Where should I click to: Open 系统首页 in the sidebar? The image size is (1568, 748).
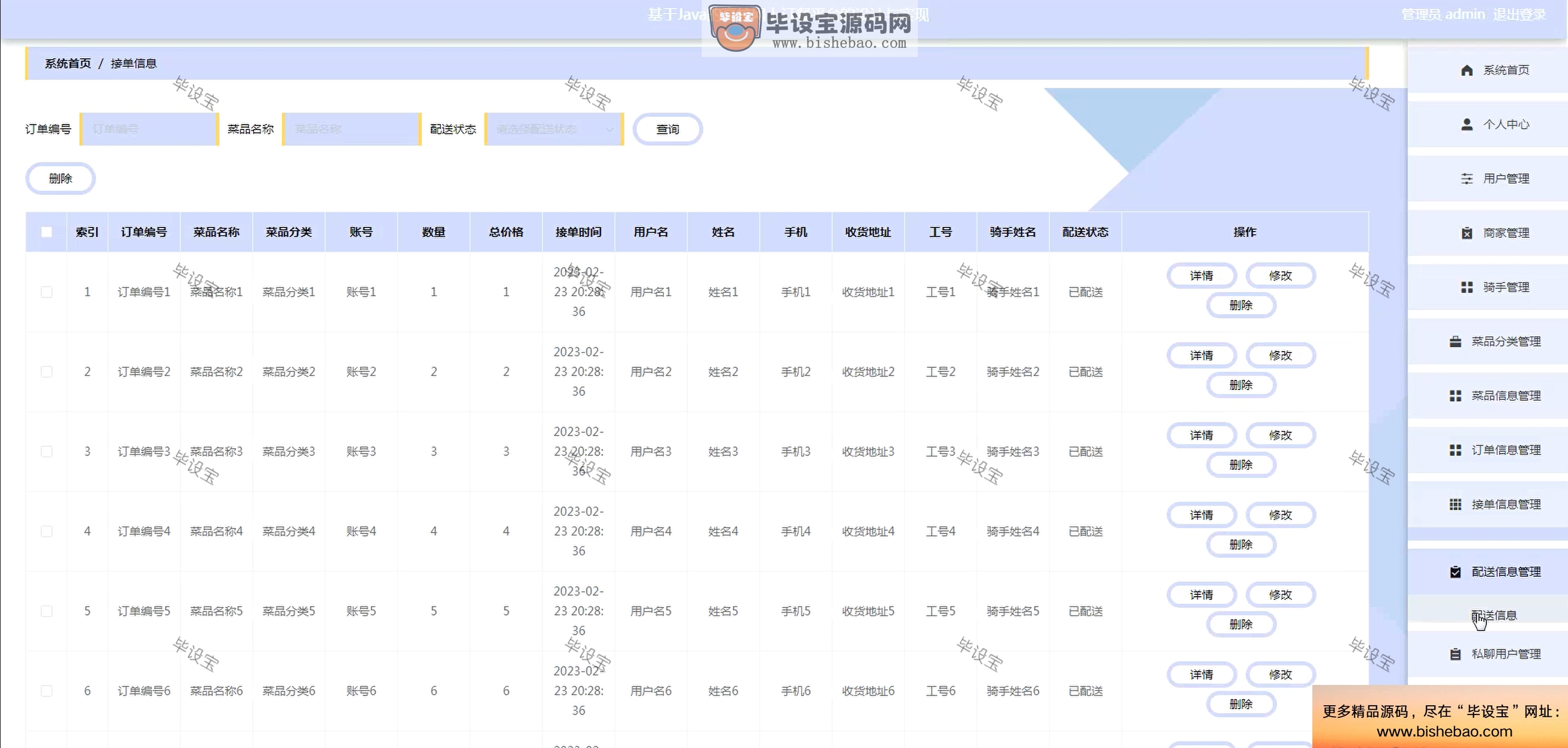pyautogui.click(x=1488, y=70)
